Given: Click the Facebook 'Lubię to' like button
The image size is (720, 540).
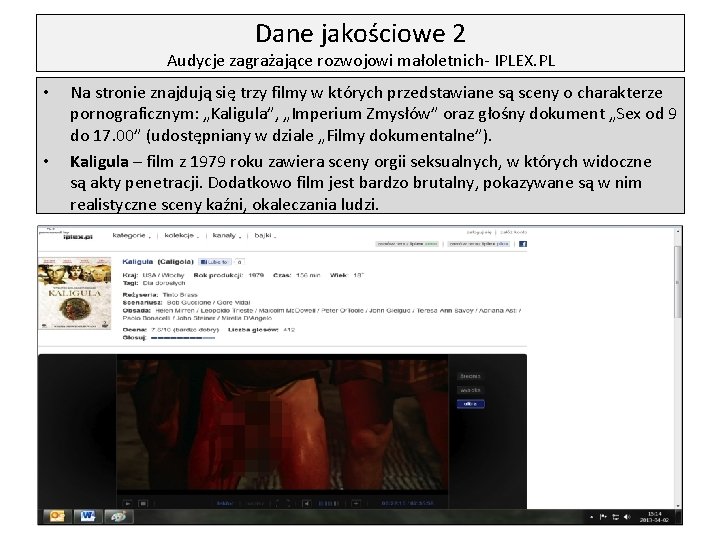Looking at the screenshot, I should tap(214, 262).
